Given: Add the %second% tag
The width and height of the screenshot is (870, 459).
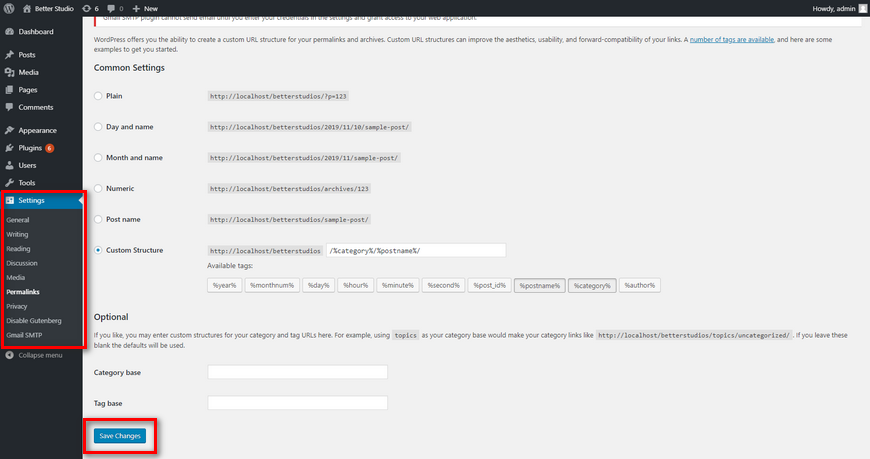Looking at the screenshot, I should click(x=444, y=285).
